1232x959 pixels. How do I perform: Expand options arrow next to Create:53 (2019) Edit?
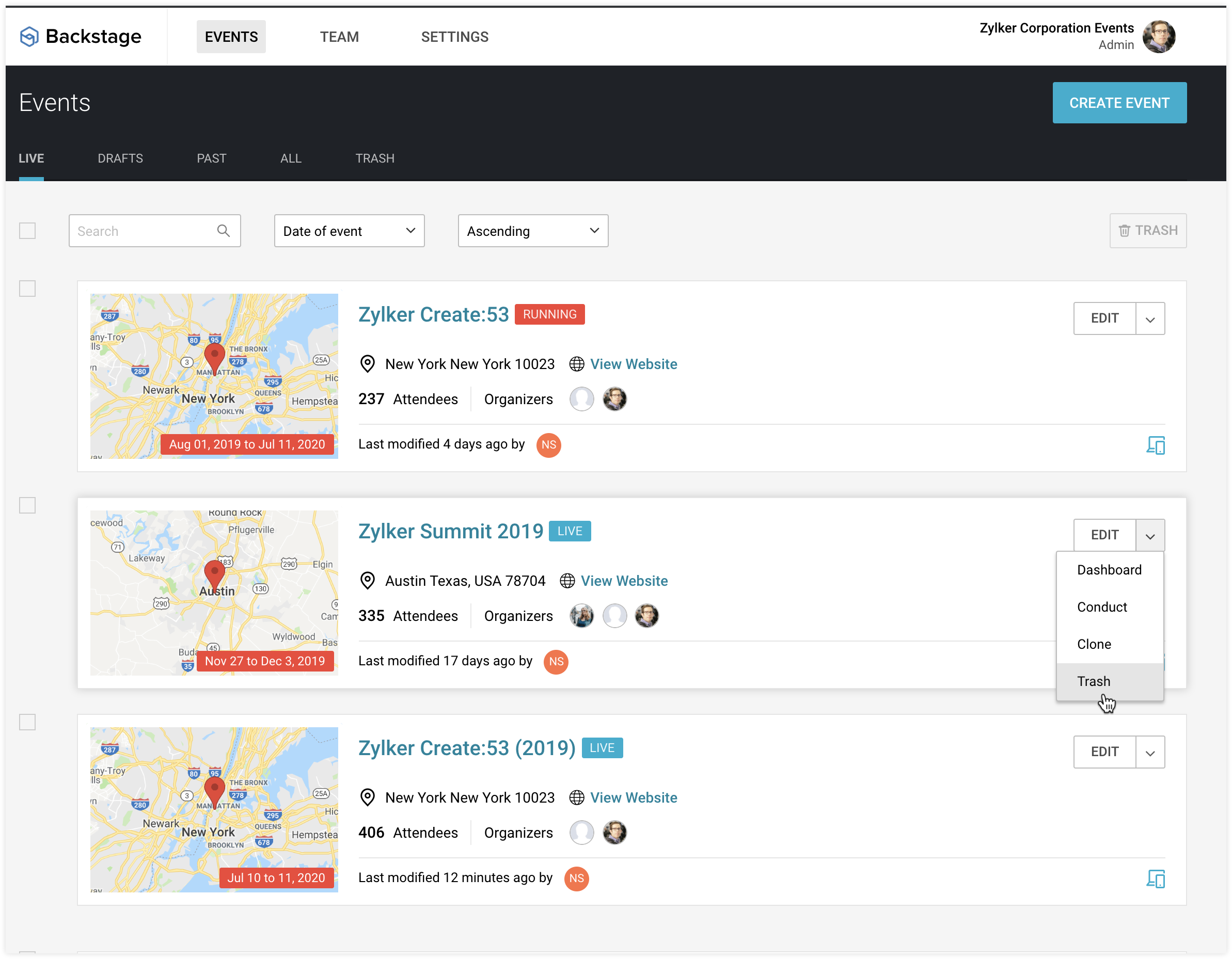pos(1149,752)
